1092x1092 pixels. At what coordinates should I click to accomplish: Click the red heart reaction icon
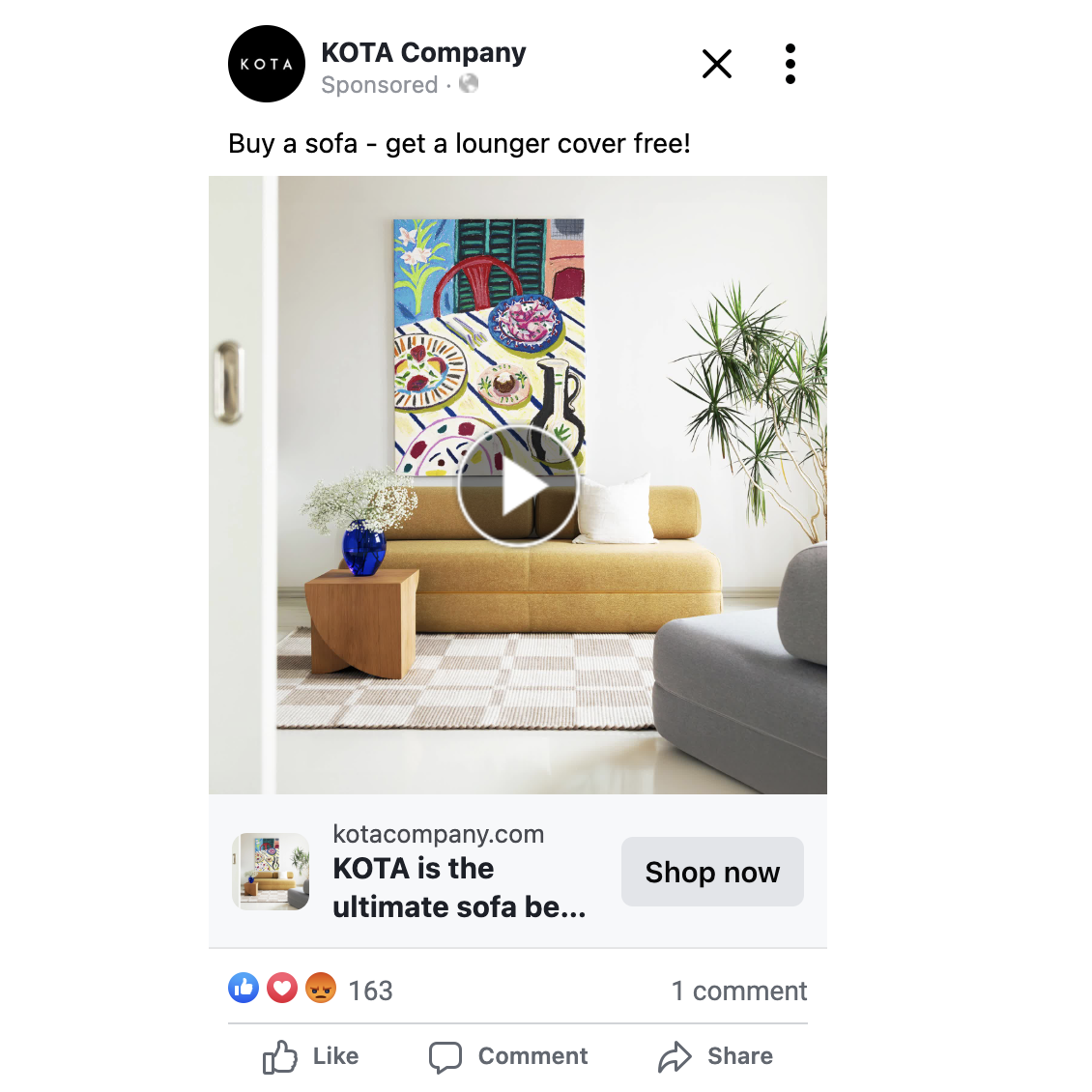[282, 988]
